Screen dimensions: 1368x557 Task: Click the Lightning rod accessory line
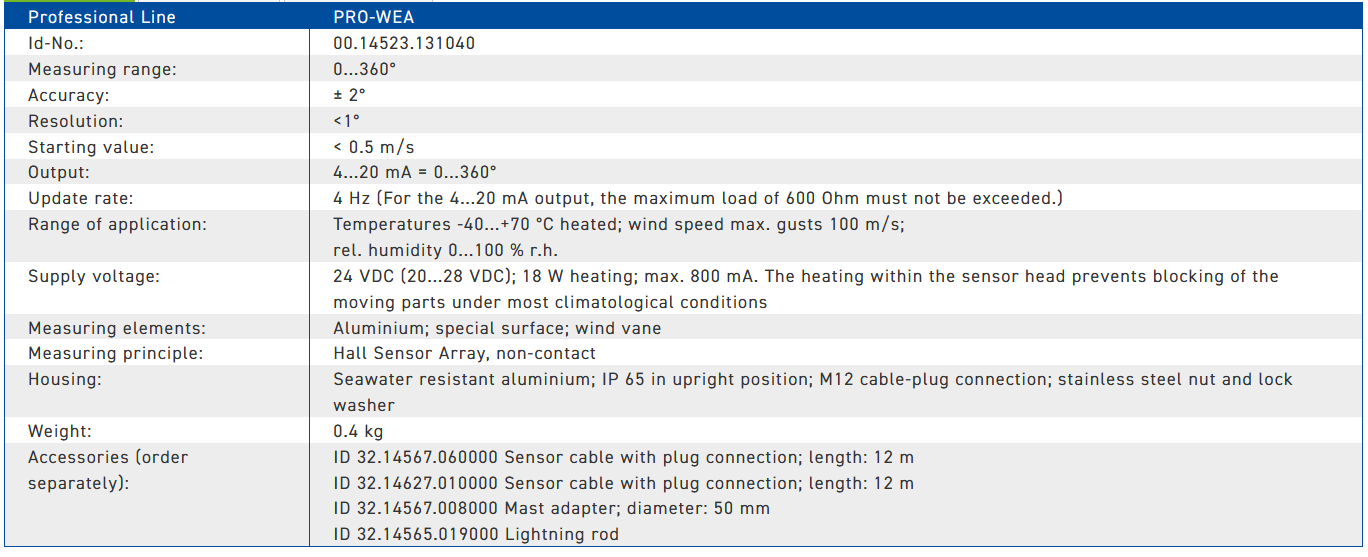tap(476, 534)
